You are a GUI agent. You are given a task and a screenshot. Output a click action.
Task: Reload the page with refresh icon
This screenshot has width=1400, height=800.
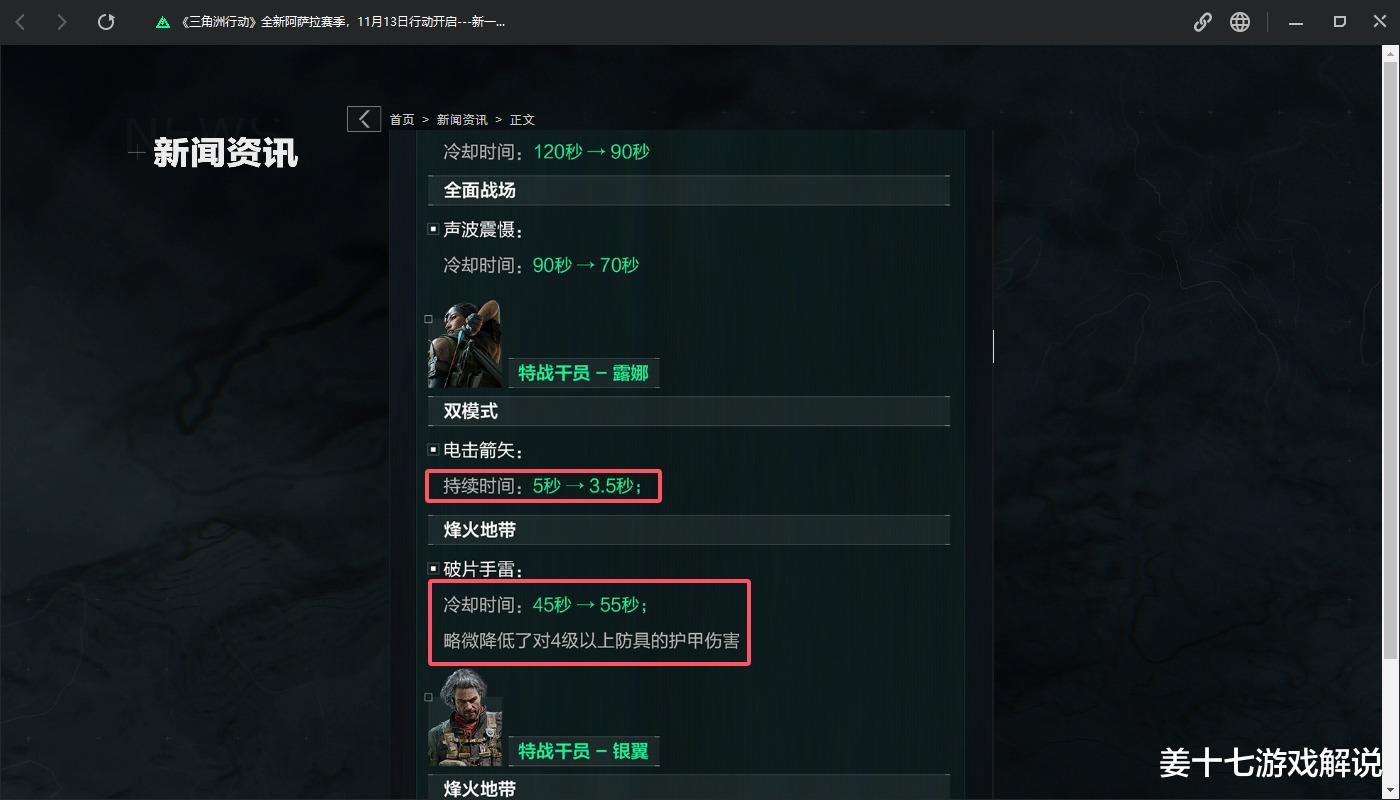106,22
